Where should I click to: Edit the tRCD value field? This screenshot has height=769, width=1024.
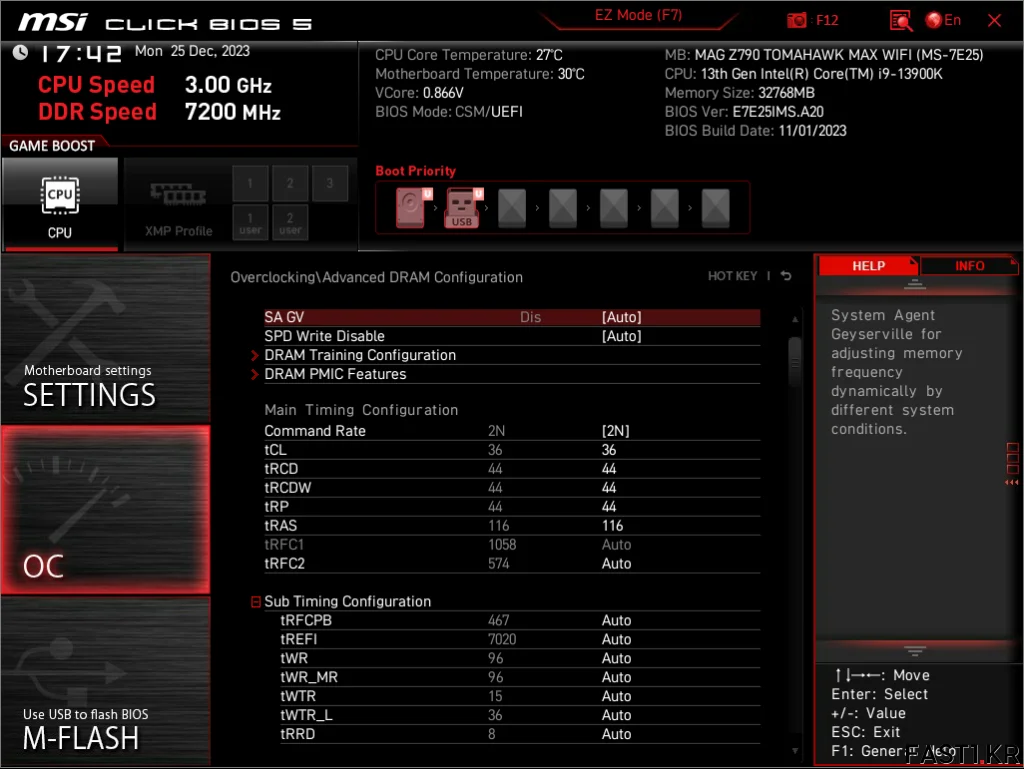(609, 469)
